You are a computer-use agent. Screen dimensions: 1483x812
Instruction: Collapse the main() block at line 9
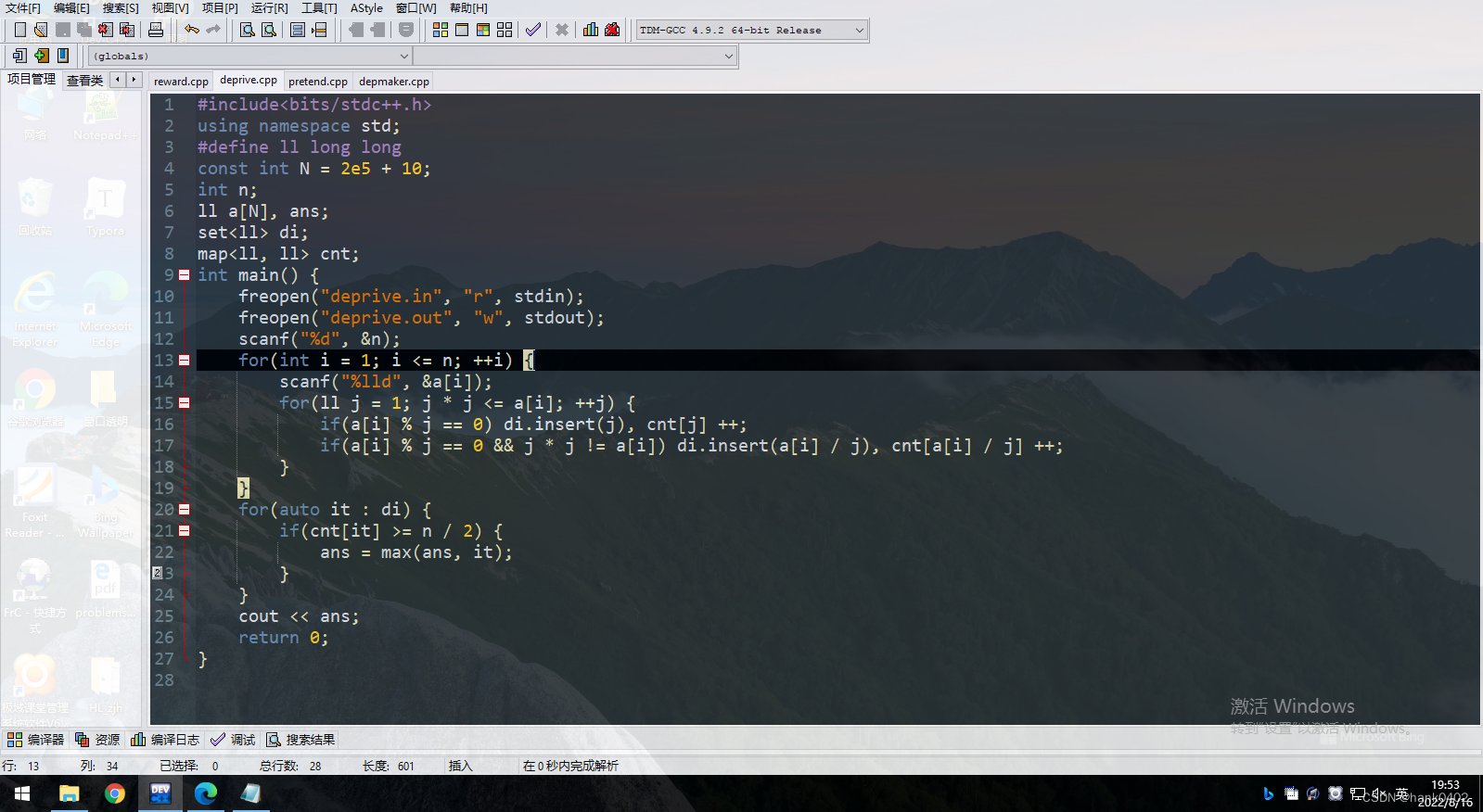[x=185, y=274]
